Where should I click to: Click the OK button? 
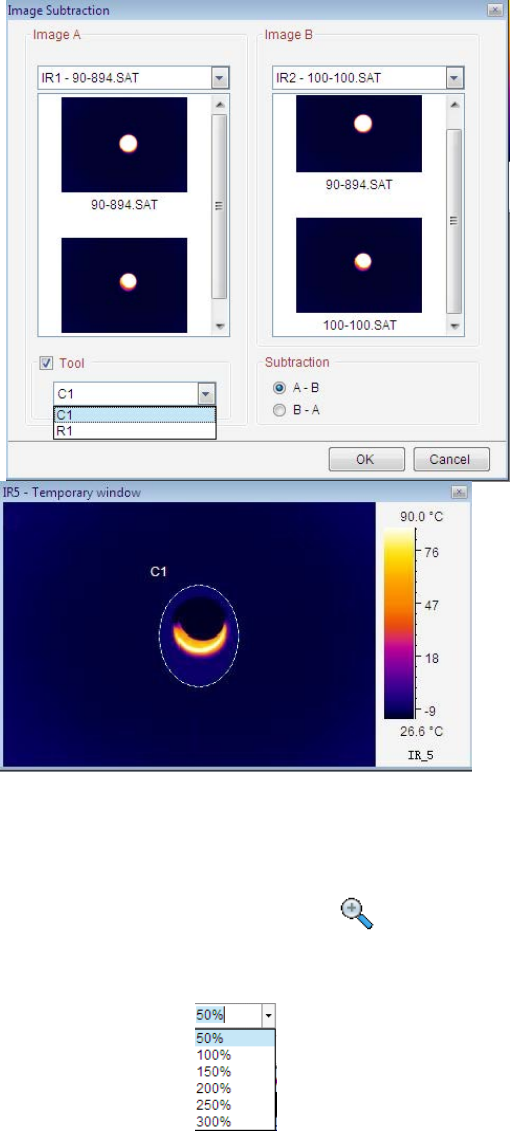tap(366, 459)
